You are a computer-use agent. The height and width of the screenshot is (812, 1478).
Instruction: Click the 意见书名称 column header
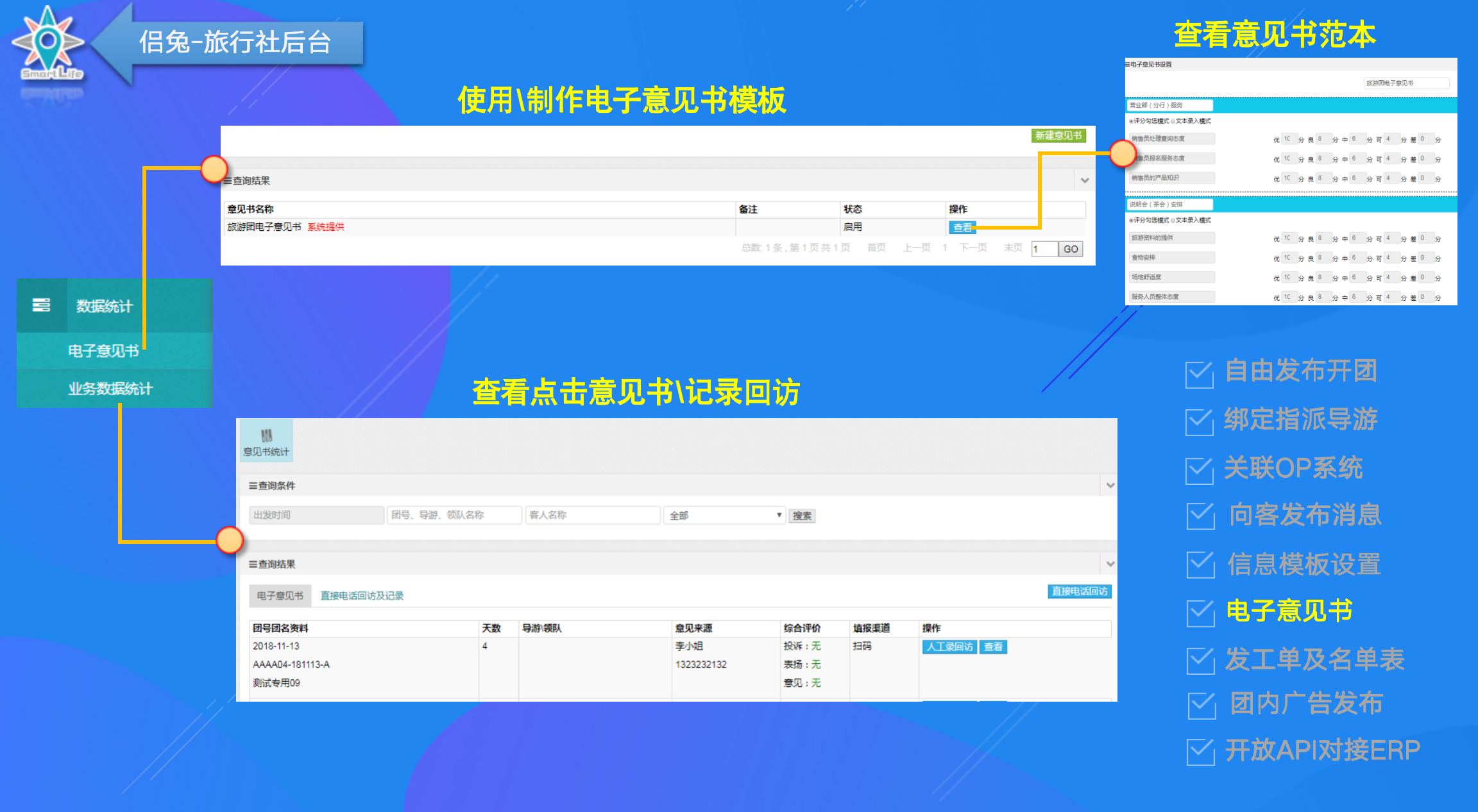(x=250, y=209)
